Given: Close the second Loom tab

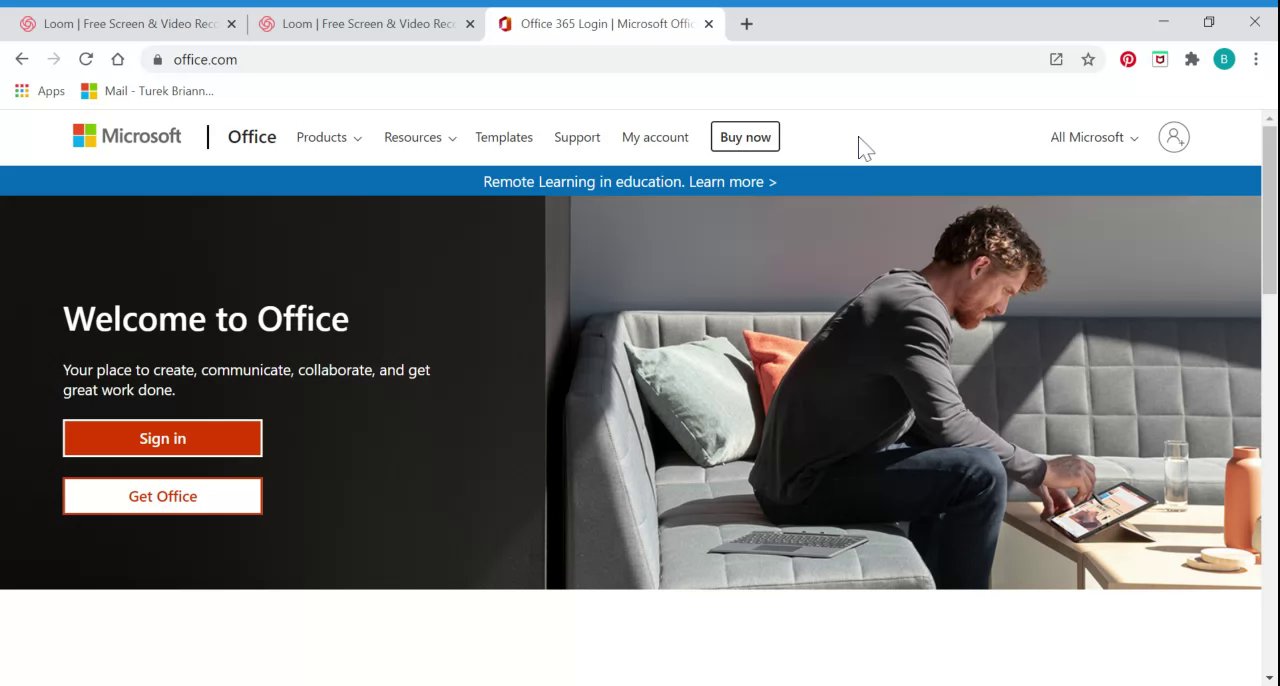Looking at the screenshot, I should [x=470, y=24].
